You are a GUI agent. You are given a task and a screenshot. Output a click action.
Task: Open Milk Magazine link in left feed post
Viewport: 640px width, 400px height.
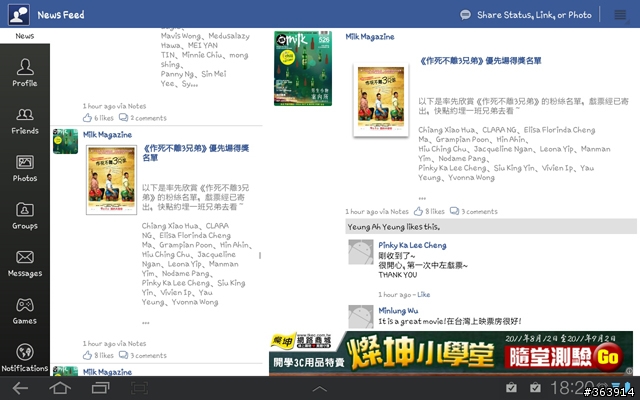click(107, 135)
